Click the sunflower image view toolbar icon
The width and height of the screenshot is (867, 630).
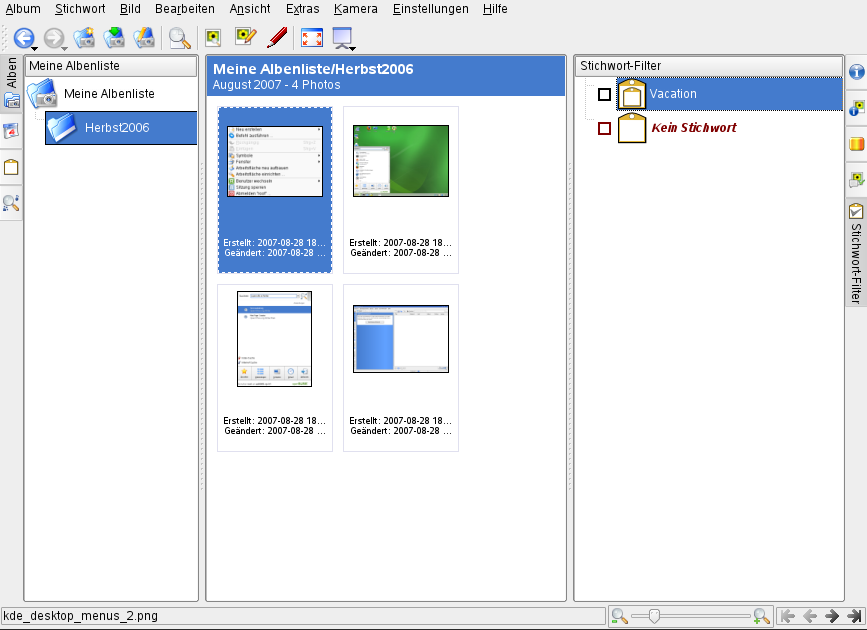tap(213, 38)
